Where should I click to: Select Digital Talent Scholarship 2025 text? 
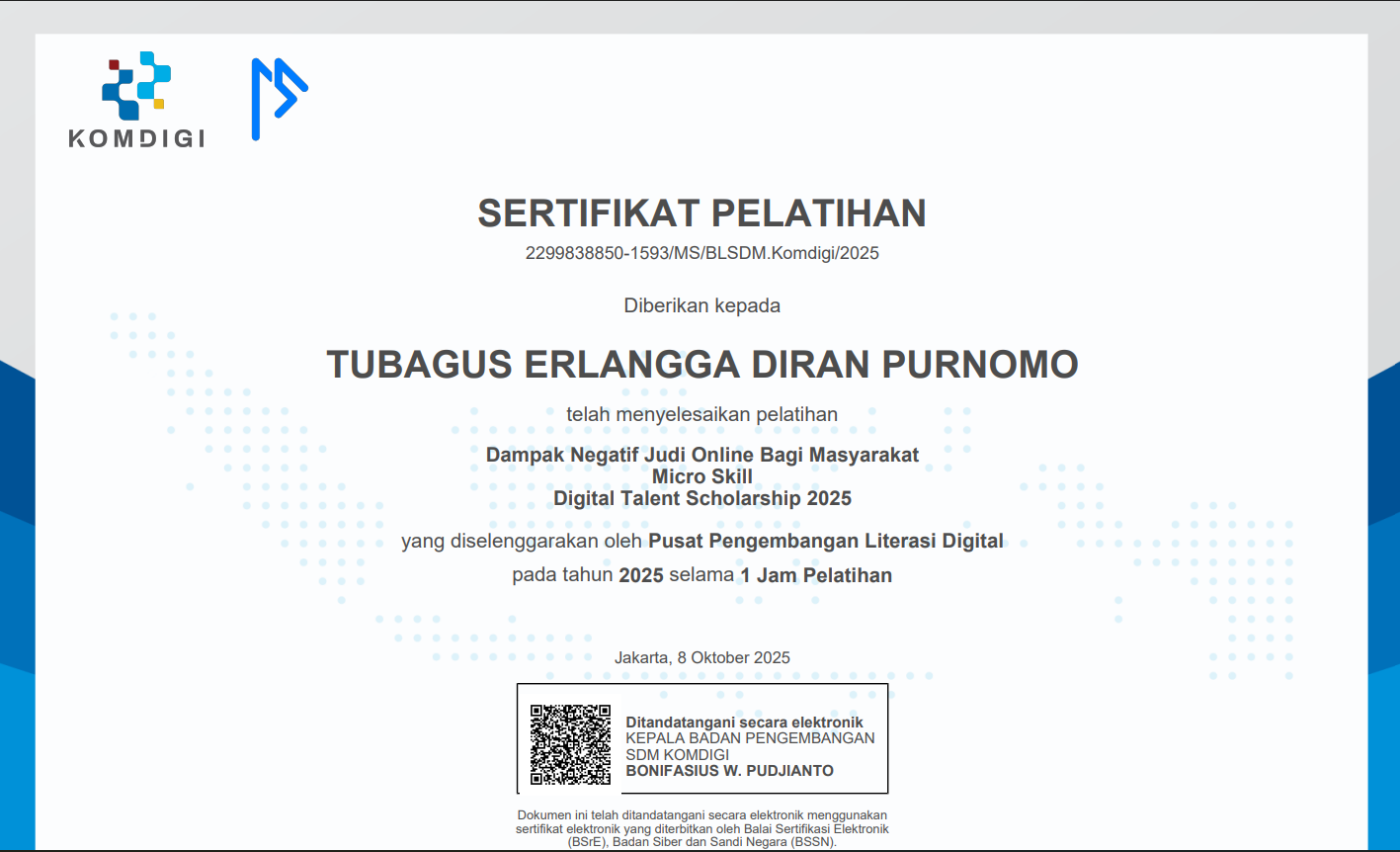pyautogui.click(x=700, y=498)
